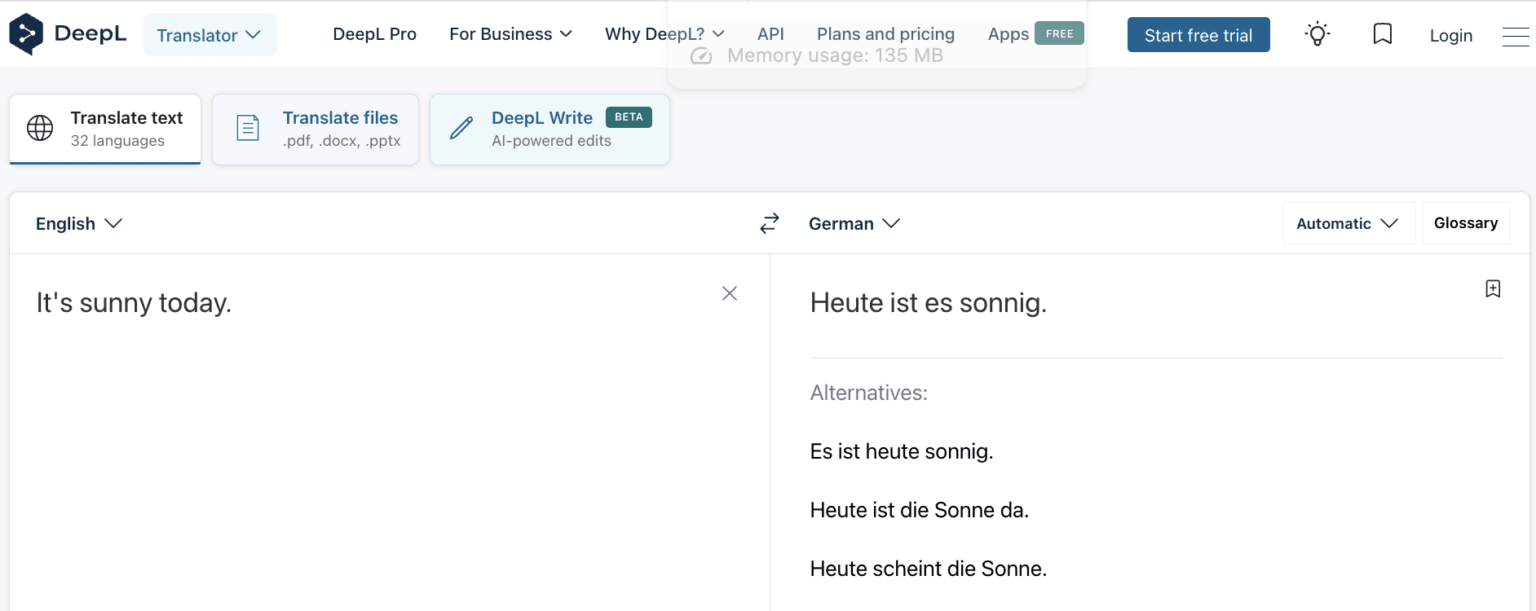Open the Translator dropdown
Screen dimensions: 1536x611
click(x=209, y=33)
